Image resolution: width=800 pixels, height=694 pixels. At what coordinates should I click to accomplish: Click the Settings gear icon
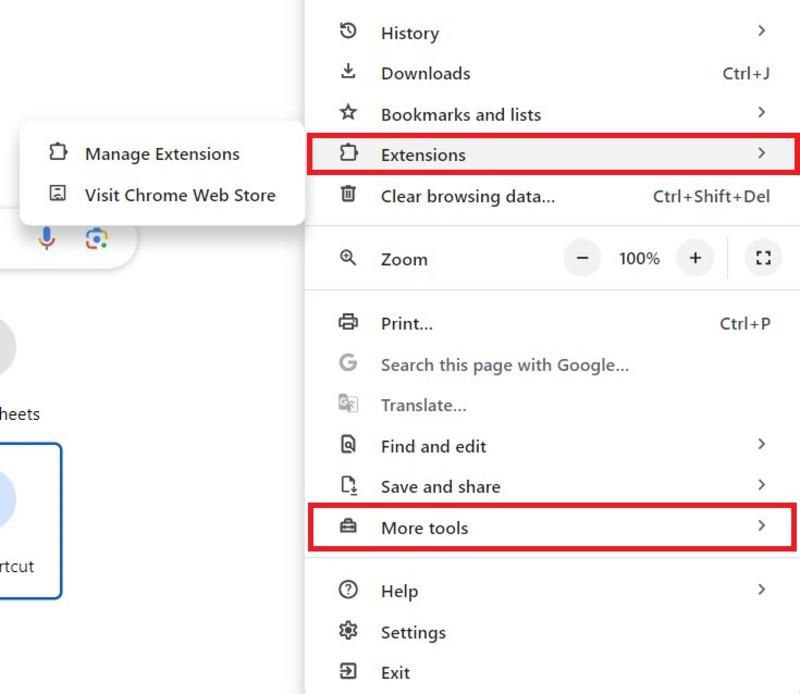tap(348, 630)
